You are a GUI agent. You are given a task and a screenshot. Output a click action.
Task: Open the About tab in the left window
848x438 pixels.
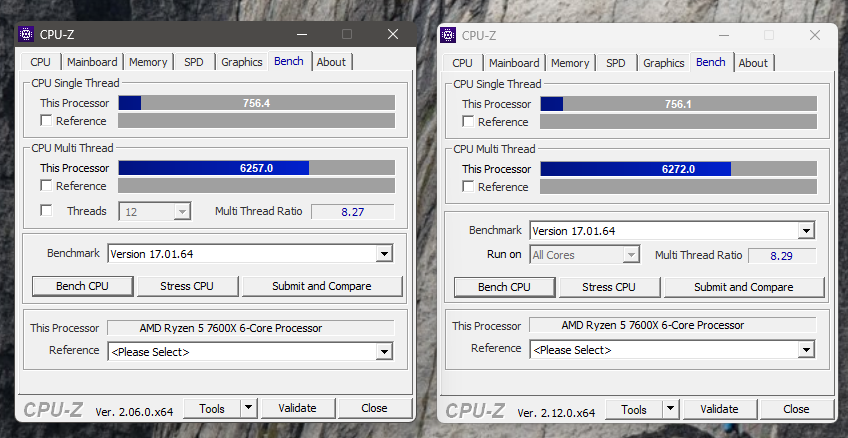point(331,62)
